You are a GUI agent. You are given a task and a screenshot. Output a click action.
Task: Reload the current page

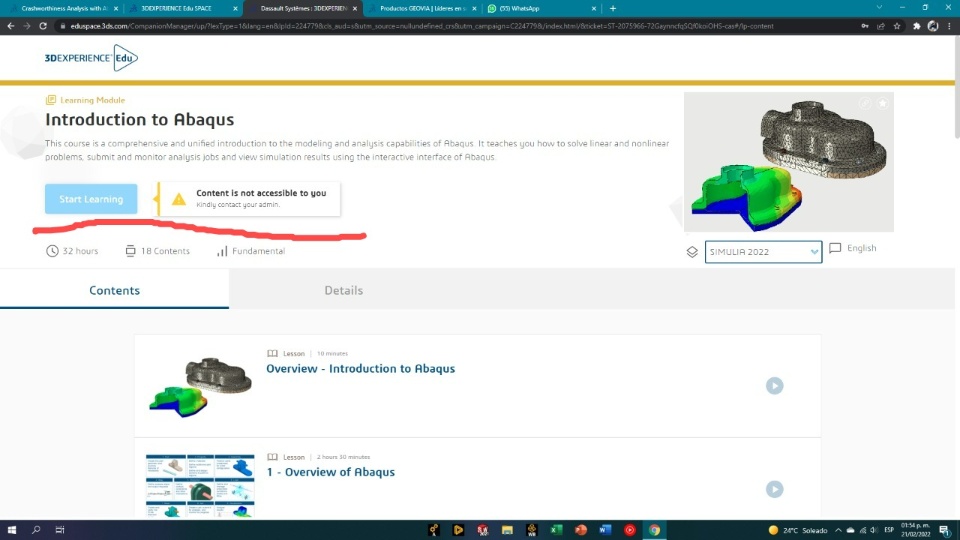point(43,26)
